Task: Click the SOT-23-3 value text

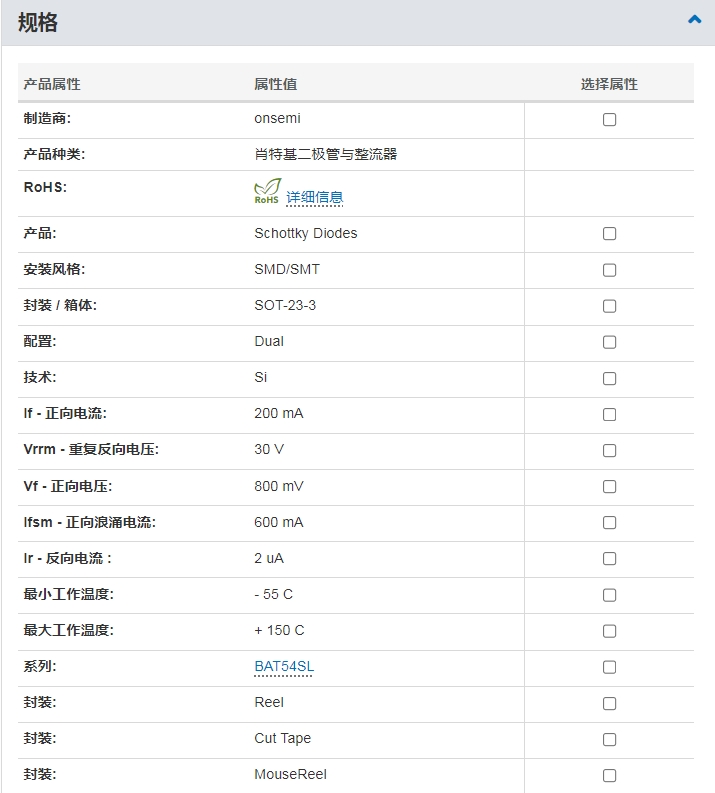Action: coord(285,305)
